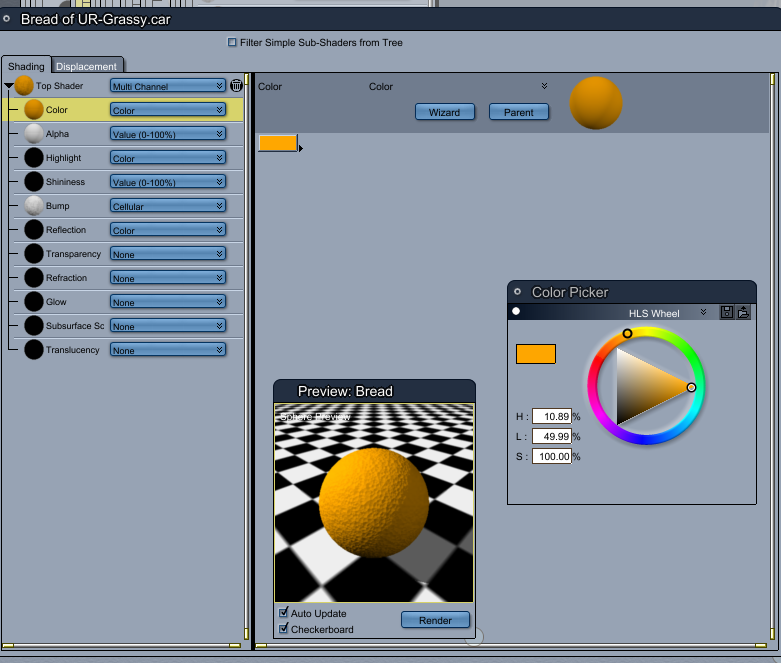Collapse the Top Shader tree triangle
781x663 pixels.
coord(8,86)
